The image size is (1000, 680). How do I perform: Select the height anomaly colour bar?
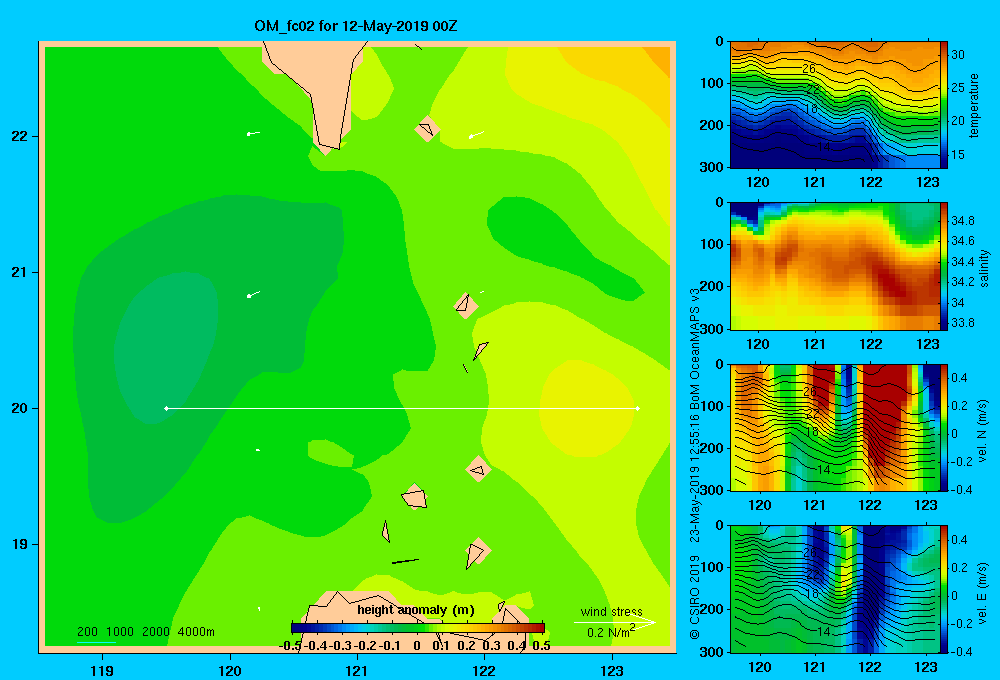418,628
